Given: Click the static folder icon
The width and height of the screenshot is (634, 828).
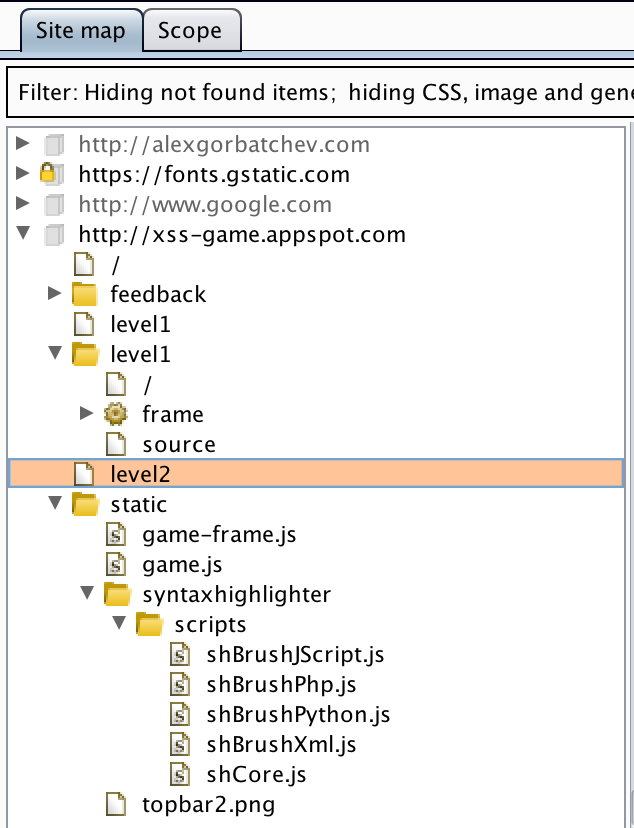Looking at the screenshot, I should coord(85,504).
